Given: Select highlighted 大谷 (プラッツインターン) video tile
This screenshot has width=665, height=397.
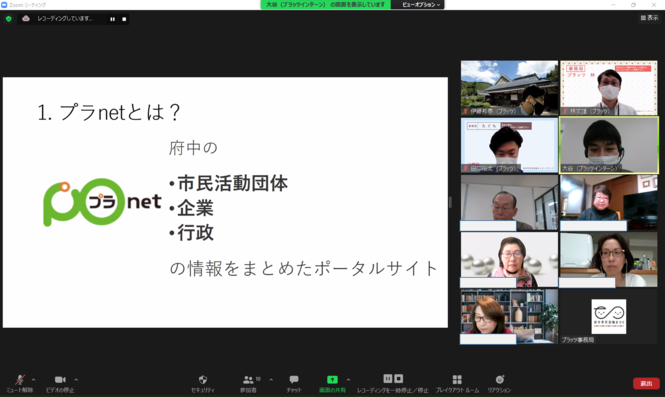Looking at the screenshot, I should tap(609, 145).
